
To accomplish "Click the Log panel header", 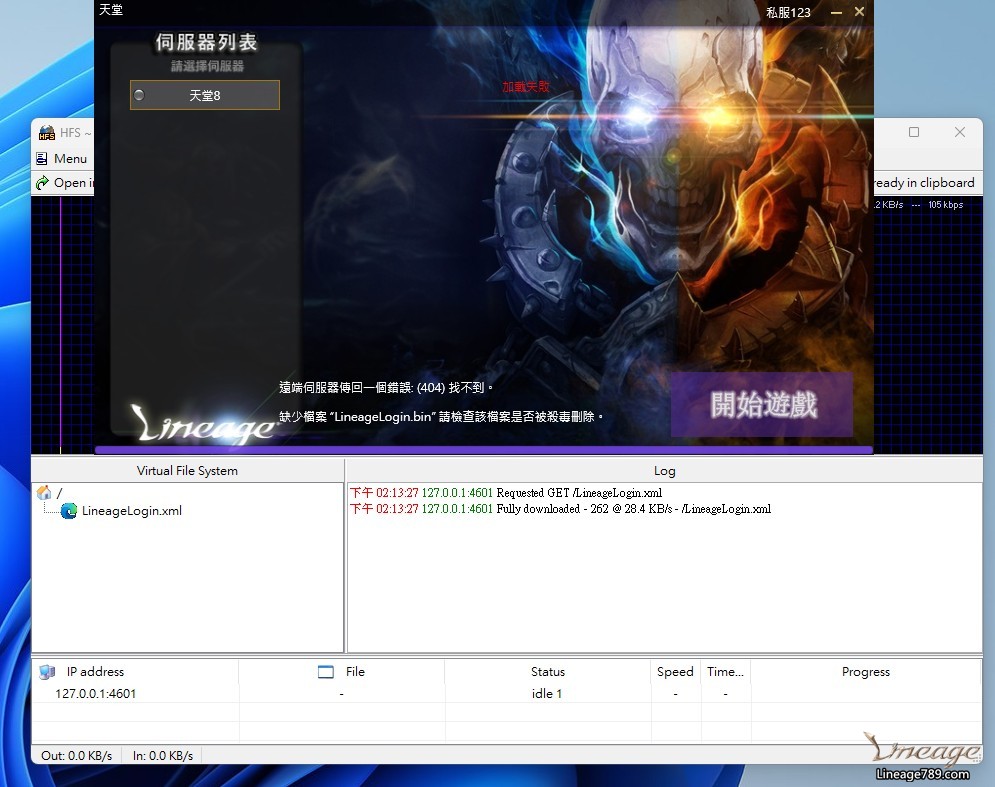I will point(664,471).
